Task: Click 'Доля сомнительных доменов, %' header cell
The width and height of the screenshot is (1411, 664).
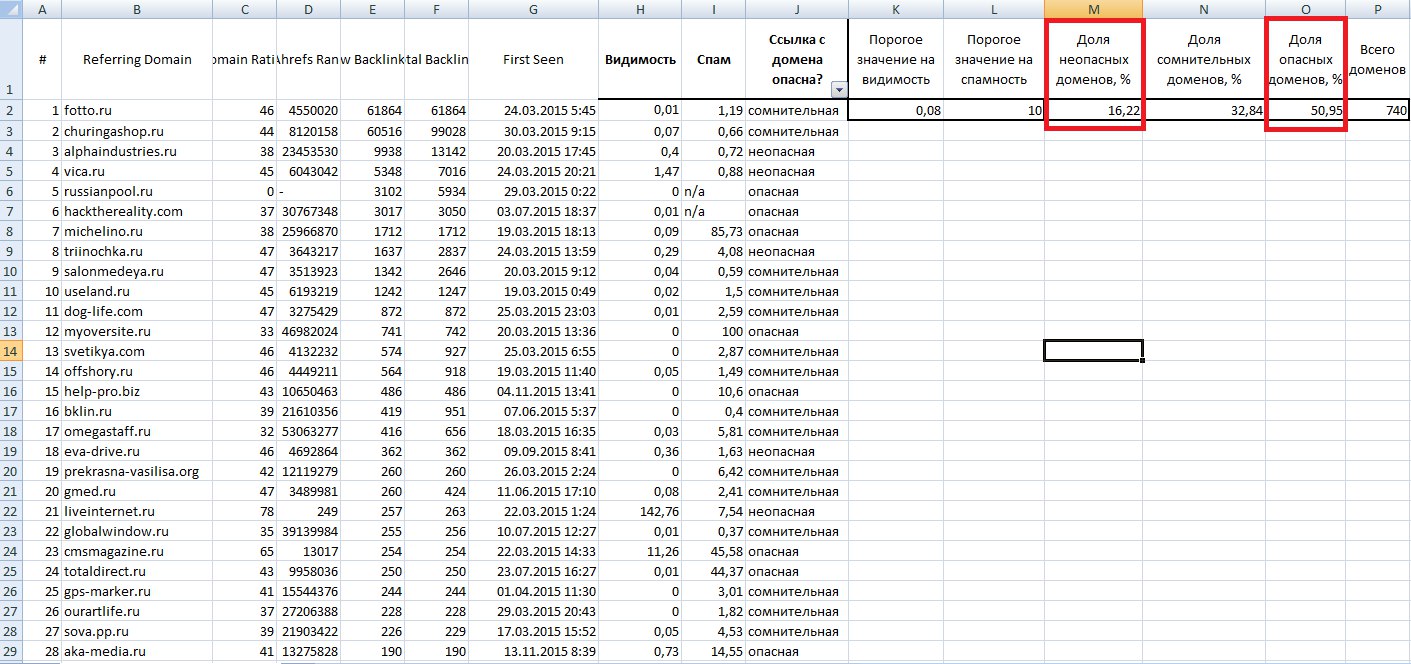Action: pyautogui.click(x=1204, y=60)
